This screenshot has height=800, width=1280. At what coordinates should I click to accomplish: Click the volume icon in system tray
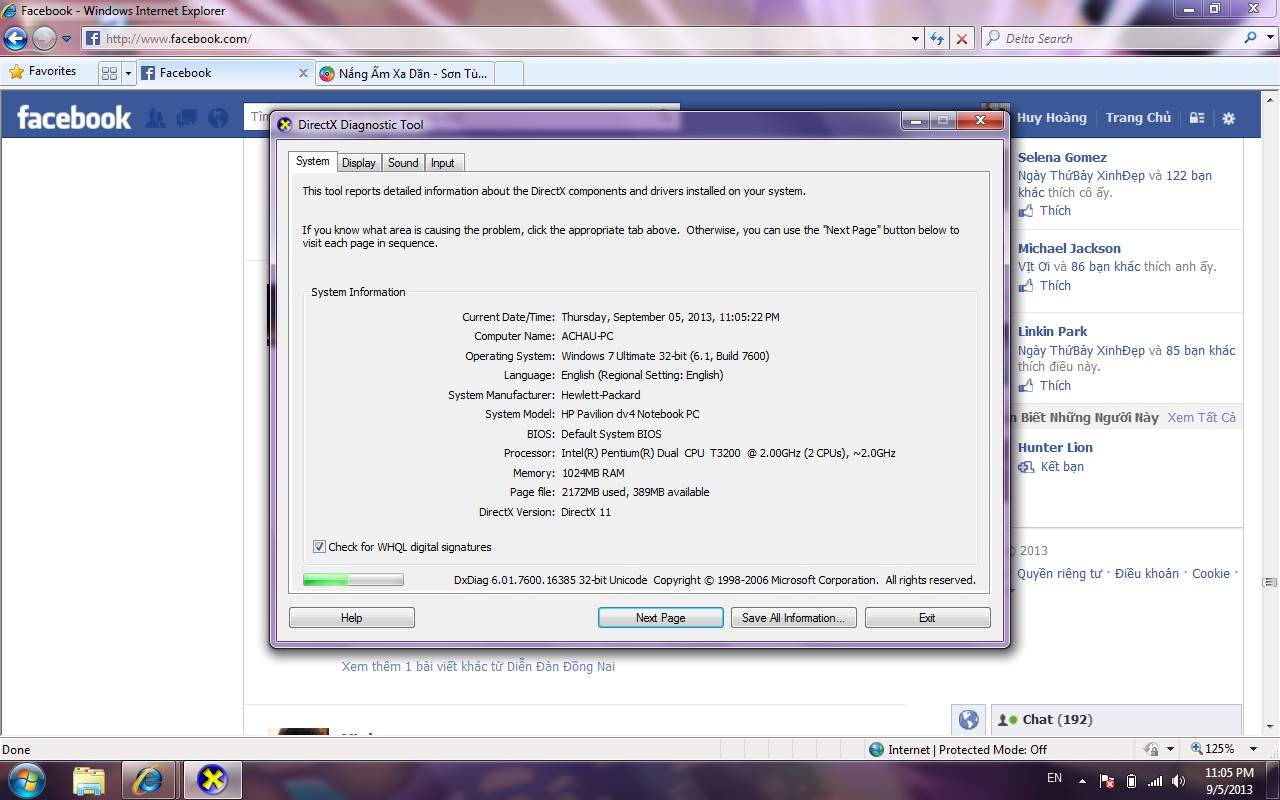click(1178, 781)
